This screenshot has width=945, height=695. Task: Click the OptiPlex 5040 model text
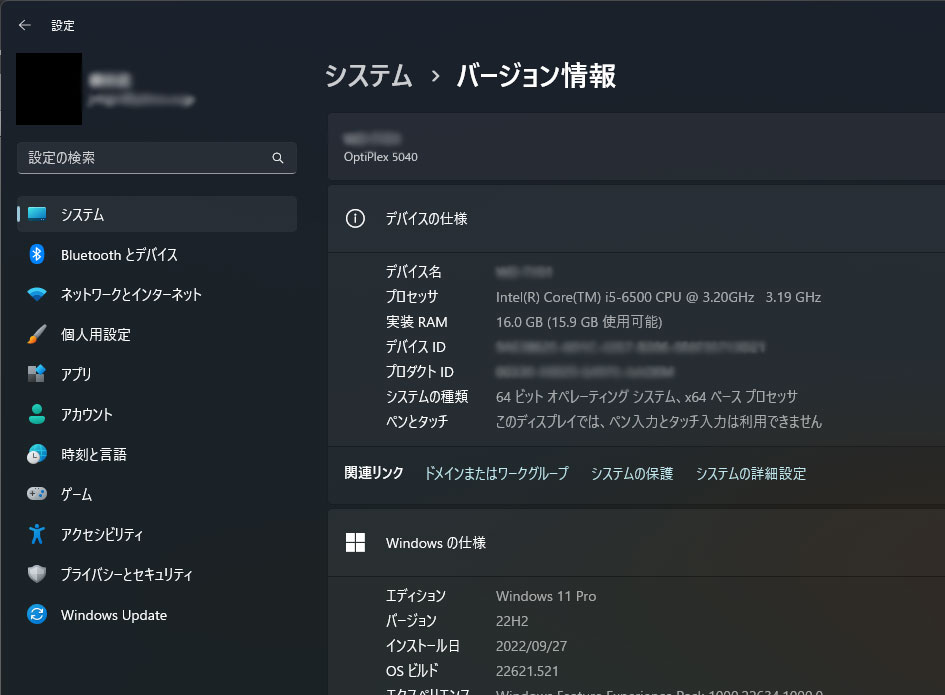point(380,157)
